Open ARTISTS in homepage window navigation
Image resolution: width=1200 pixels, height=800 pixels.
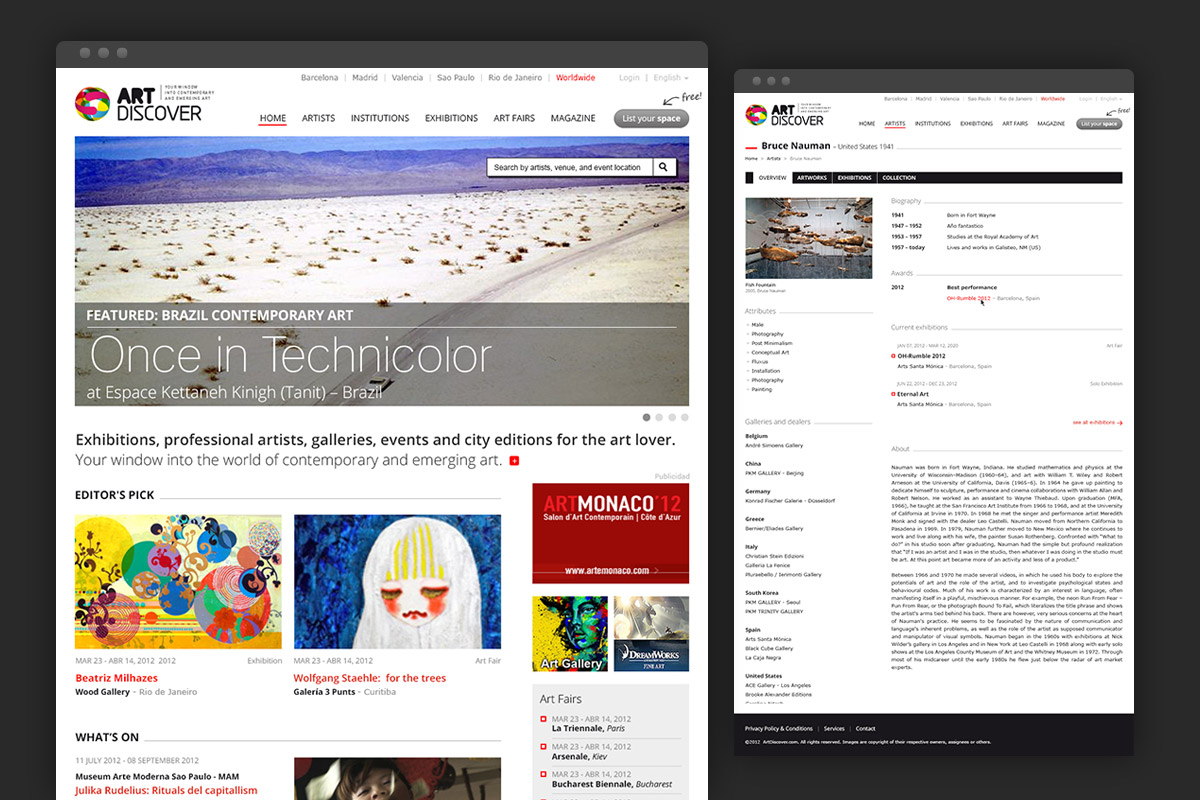(x=319, y=118)
